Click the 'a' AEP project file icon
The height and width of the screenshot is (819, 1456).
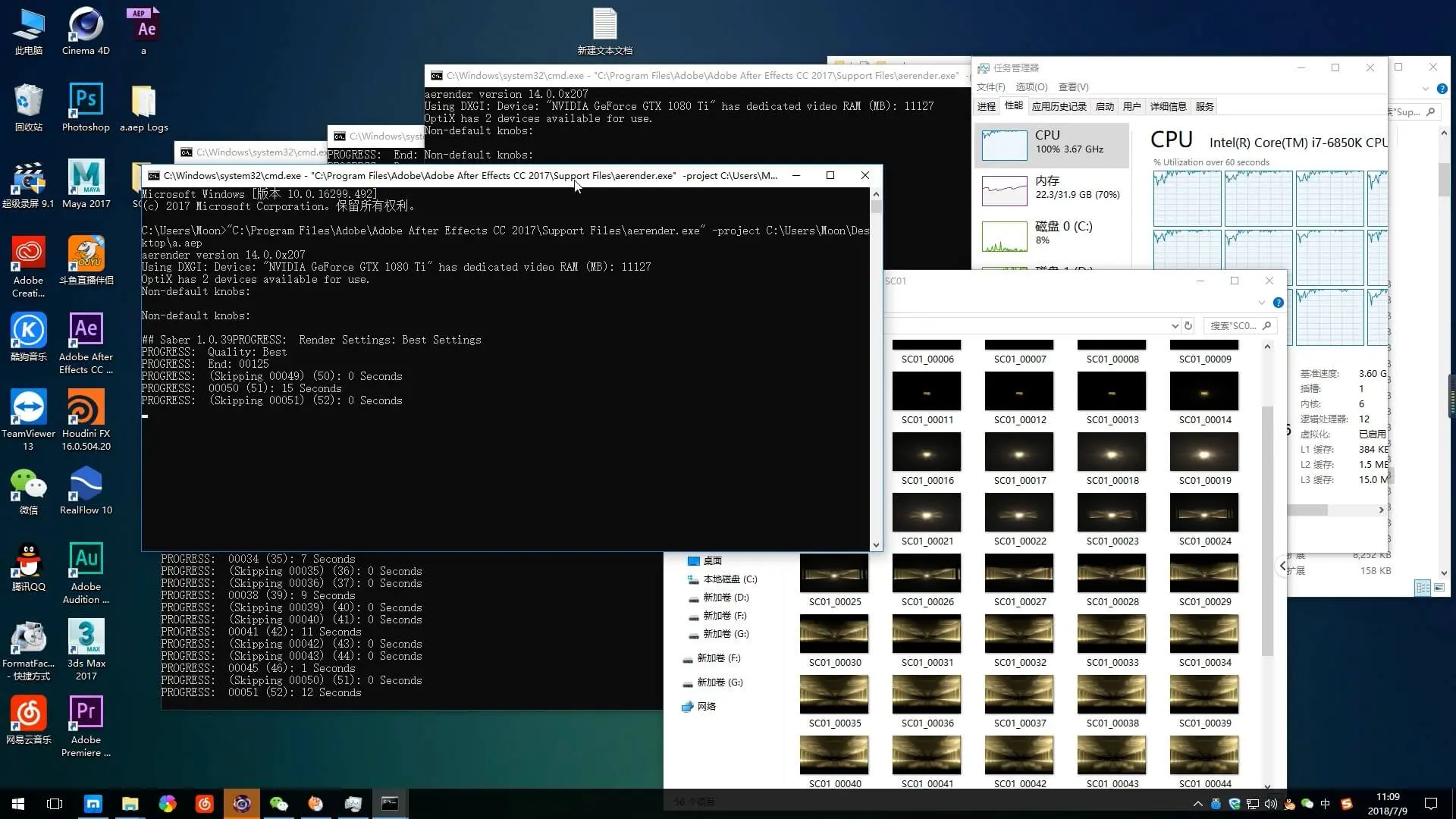coord(143,31)
